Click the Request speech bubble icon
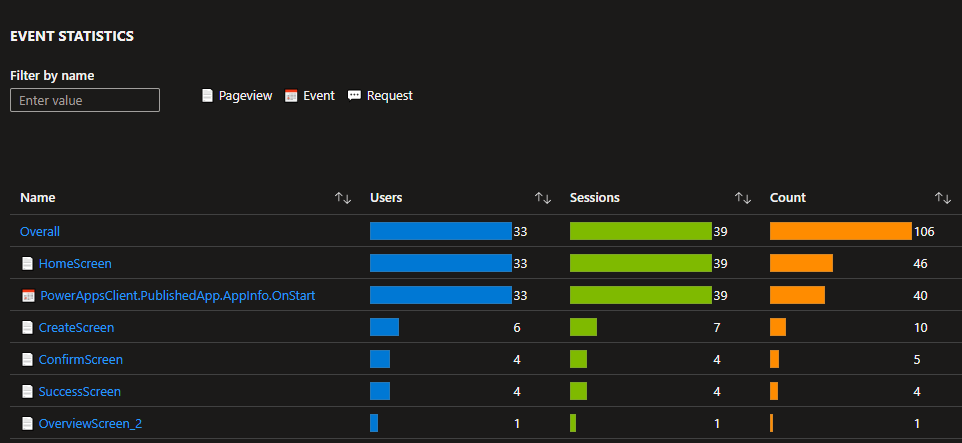The image size is (962, 443). coord(354,96)
